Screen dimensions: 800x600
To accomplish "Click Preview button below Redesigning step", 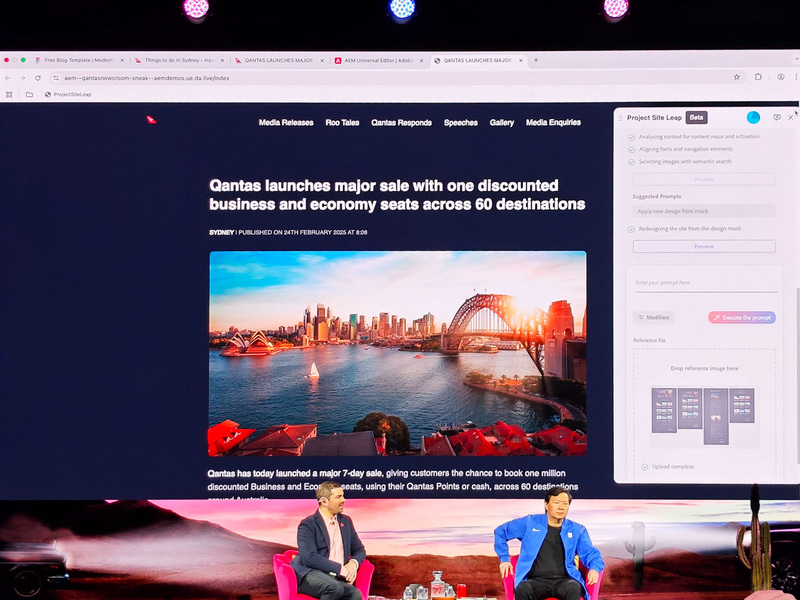I will 704,246.
